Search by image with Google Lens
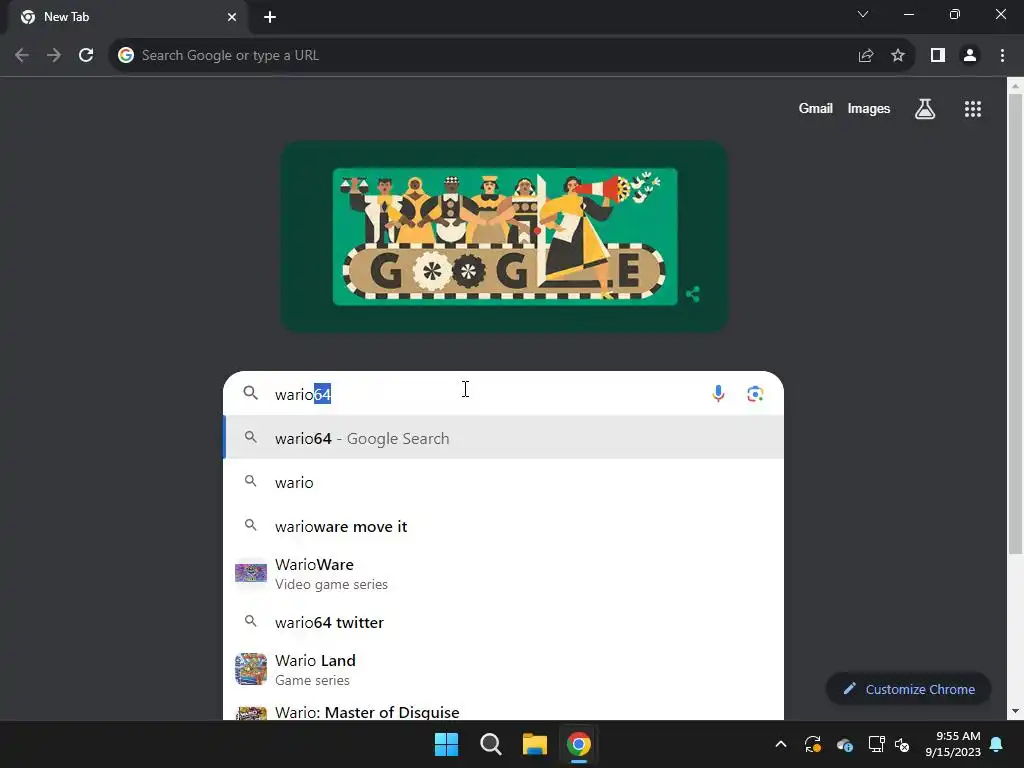This screenshot has height=768, width=1024. coord(756,394)
